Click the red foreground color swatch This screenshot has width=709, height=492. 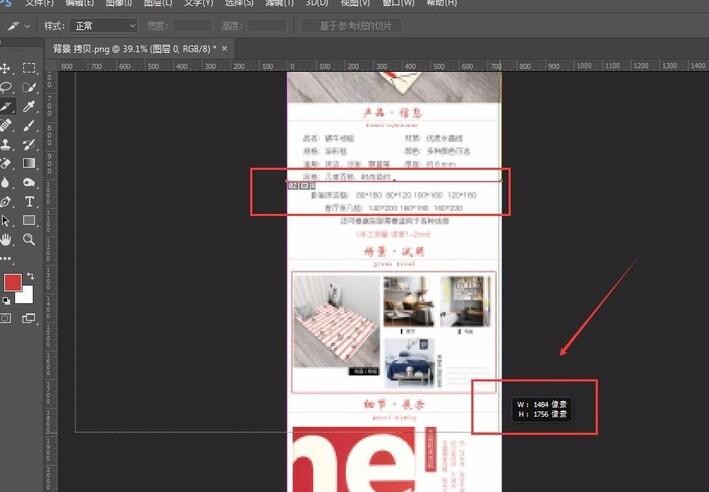point(13,283)
